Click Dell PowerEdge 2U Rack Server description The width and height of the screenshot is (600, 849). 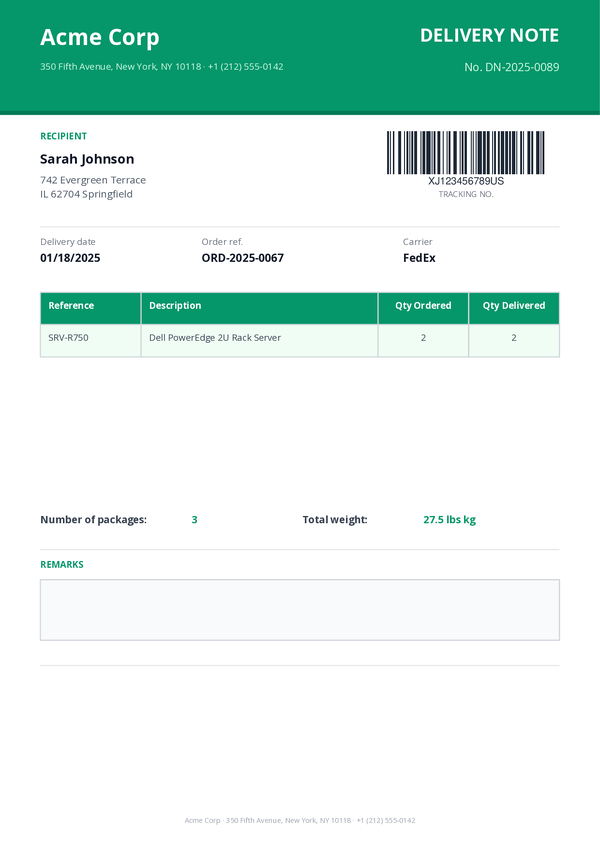pos(215,338)
